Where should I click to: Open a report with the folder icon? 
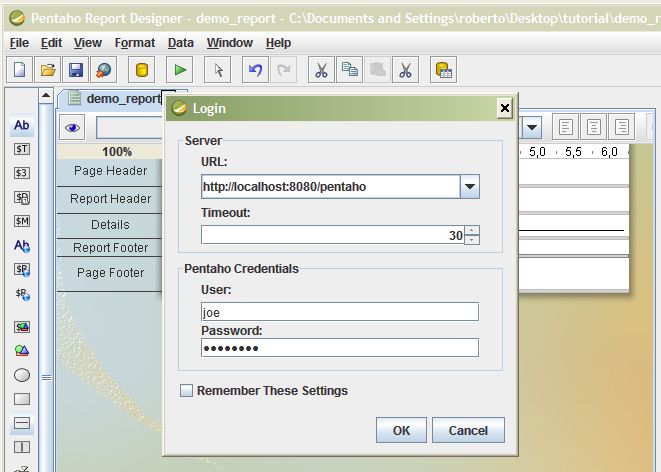point(48,70)
